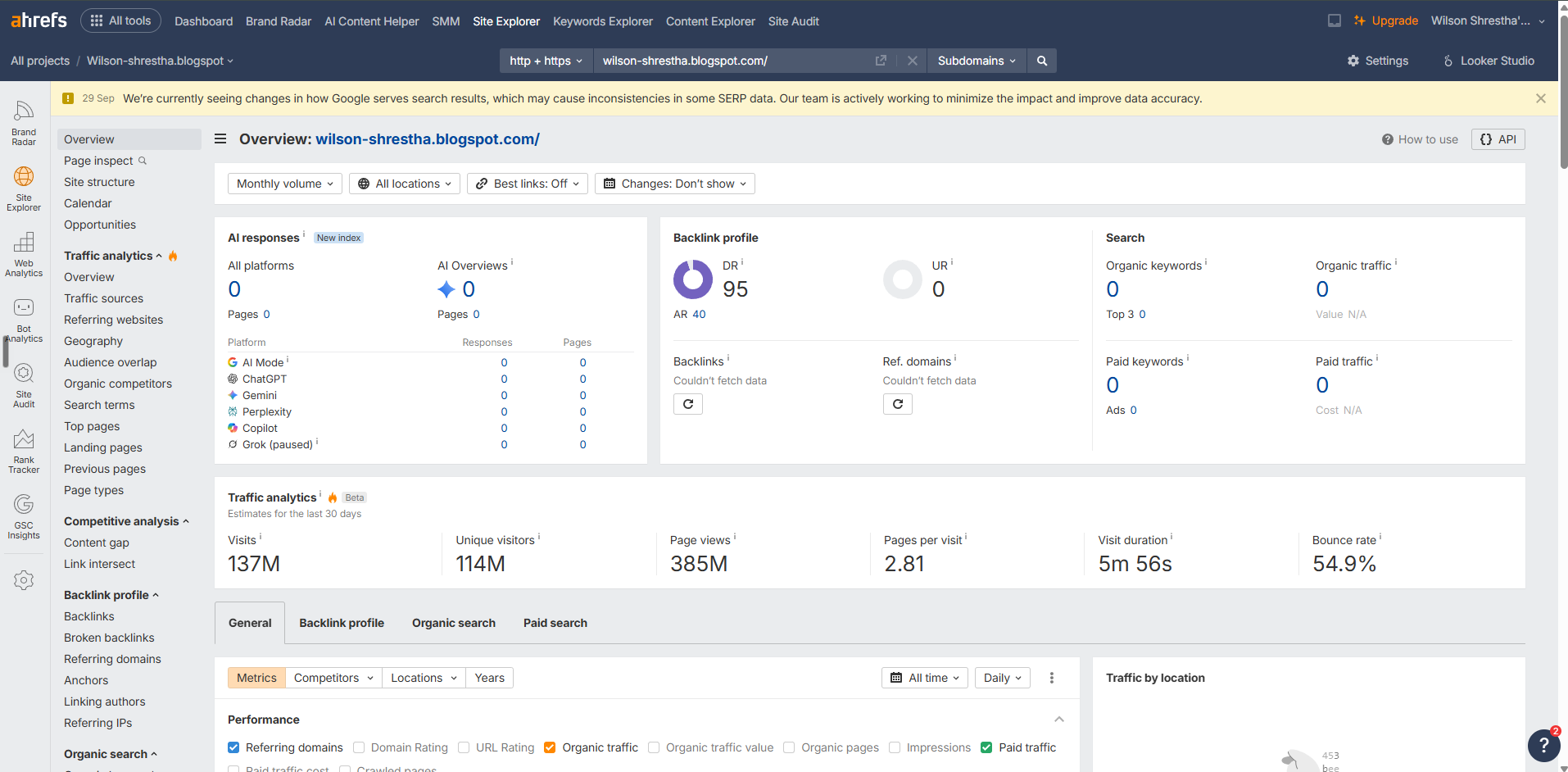Refresh the Backlinks data
Screen dimensions: 1568x772
pyautogui.click(x=688, y=404)
